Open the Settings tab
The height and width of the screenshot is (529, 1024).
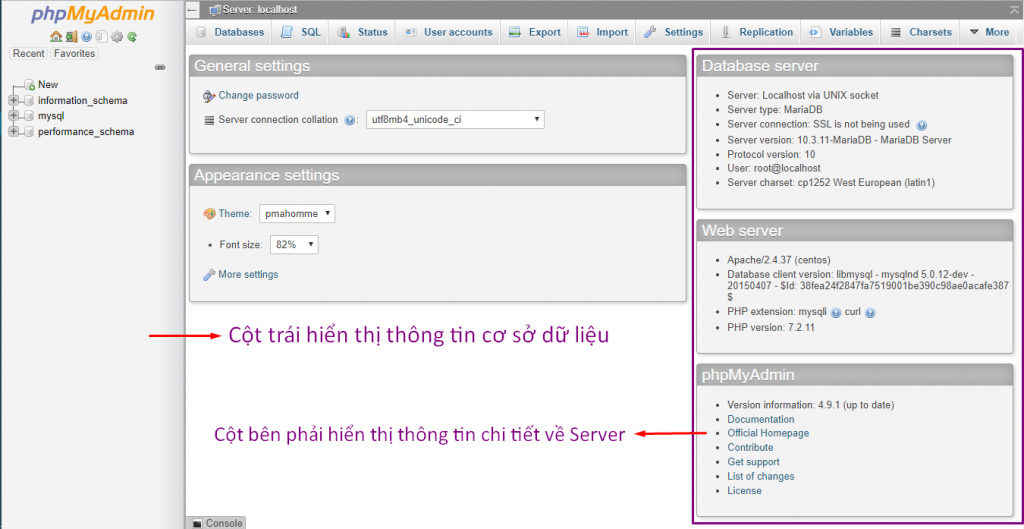pyautogui.click(x=673, y=32)
